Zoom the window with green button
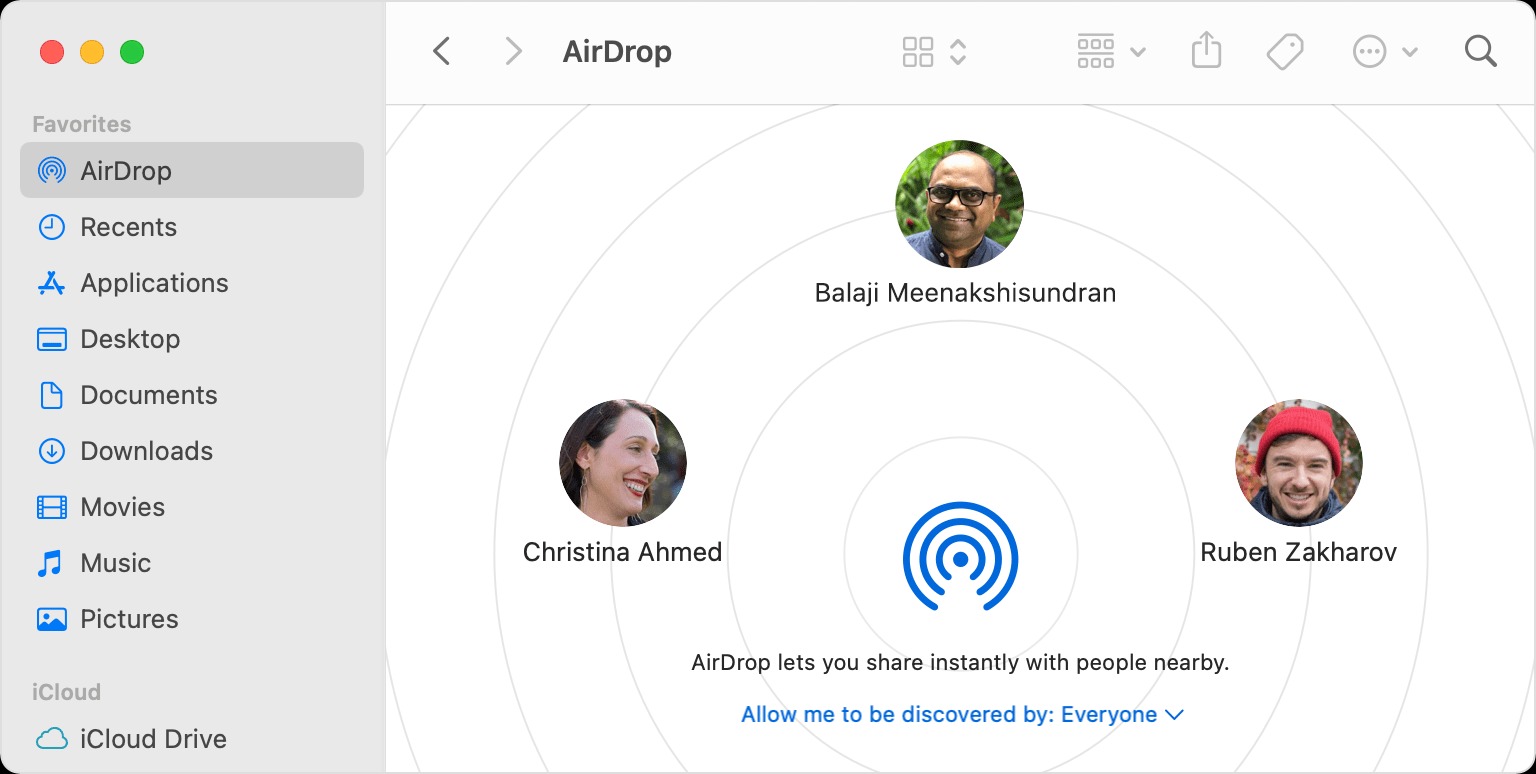 (132, 52)
